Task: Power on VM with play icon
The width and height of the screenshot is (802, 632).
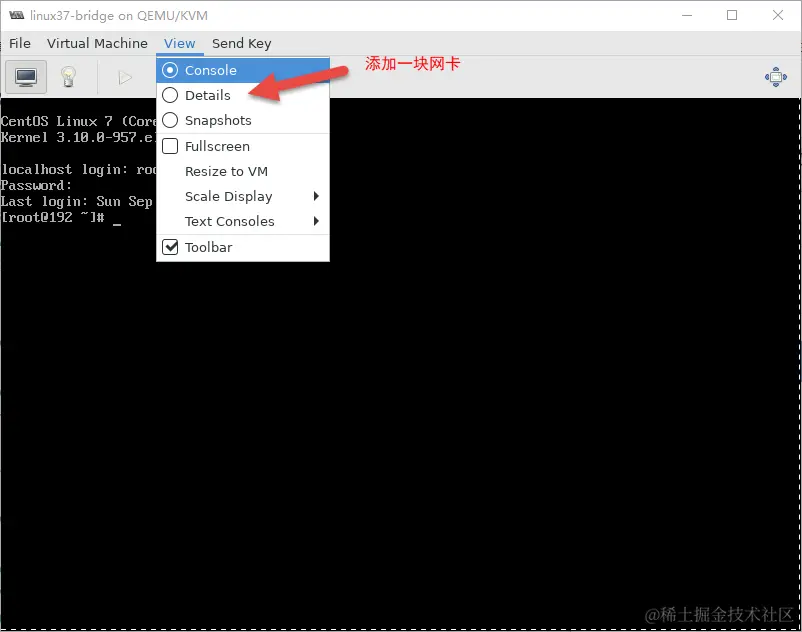Action: 125,78
